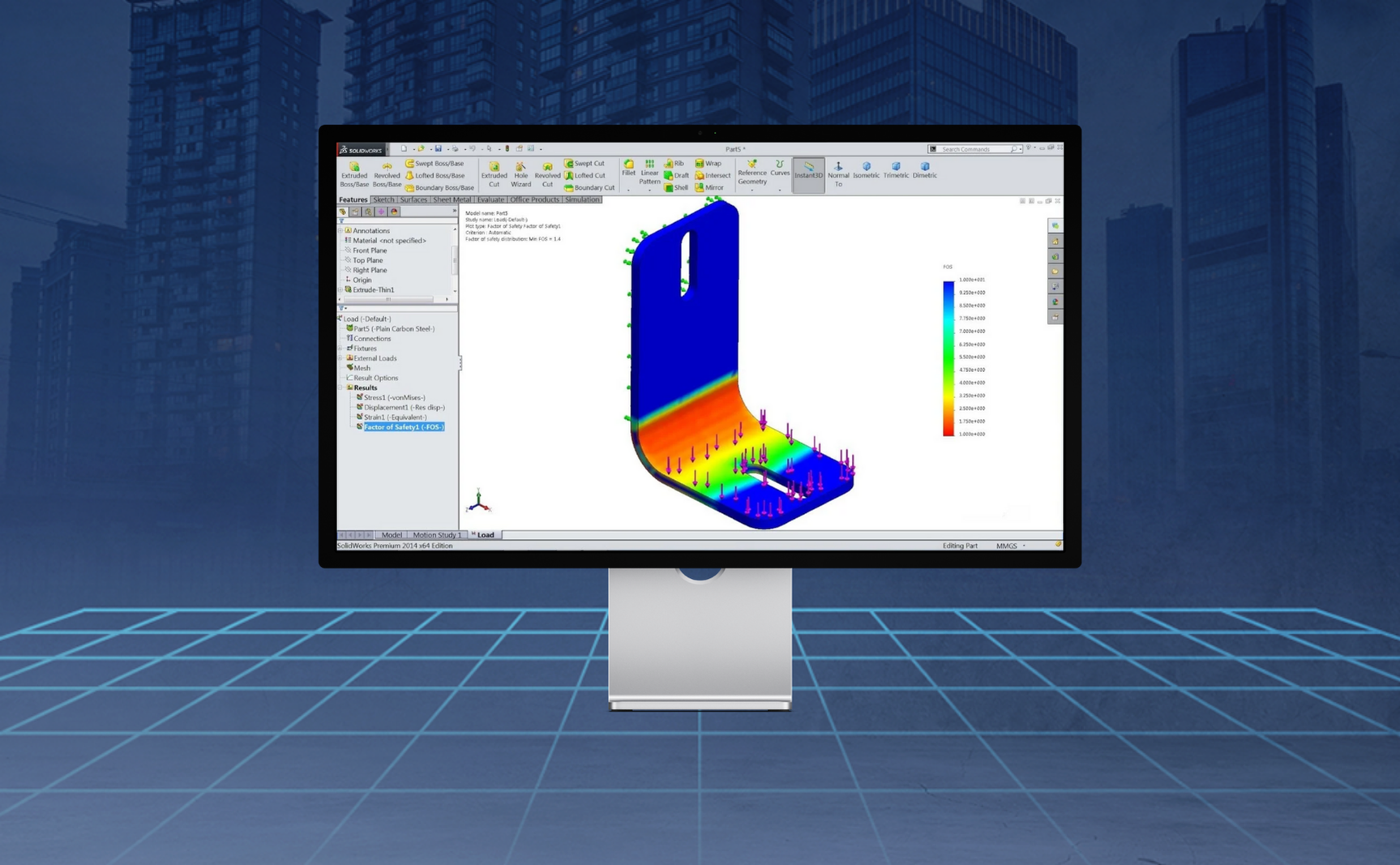Select the Shell tool
The width and height of the screenshot is (1400, 865).
pyautogui.click(x=676, y=187)
